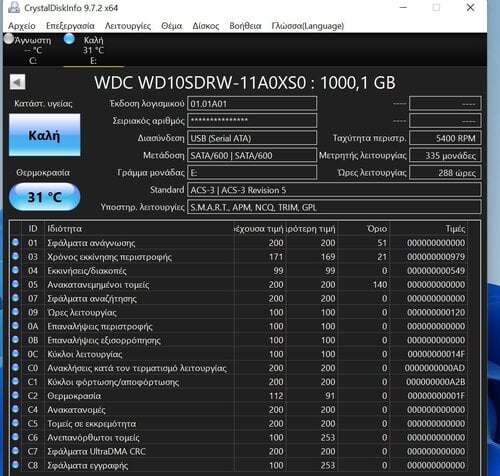Viewport: 500px width, 476px height.
Task: Select the blue status orb for drive E:
Action: coord(69,39)
